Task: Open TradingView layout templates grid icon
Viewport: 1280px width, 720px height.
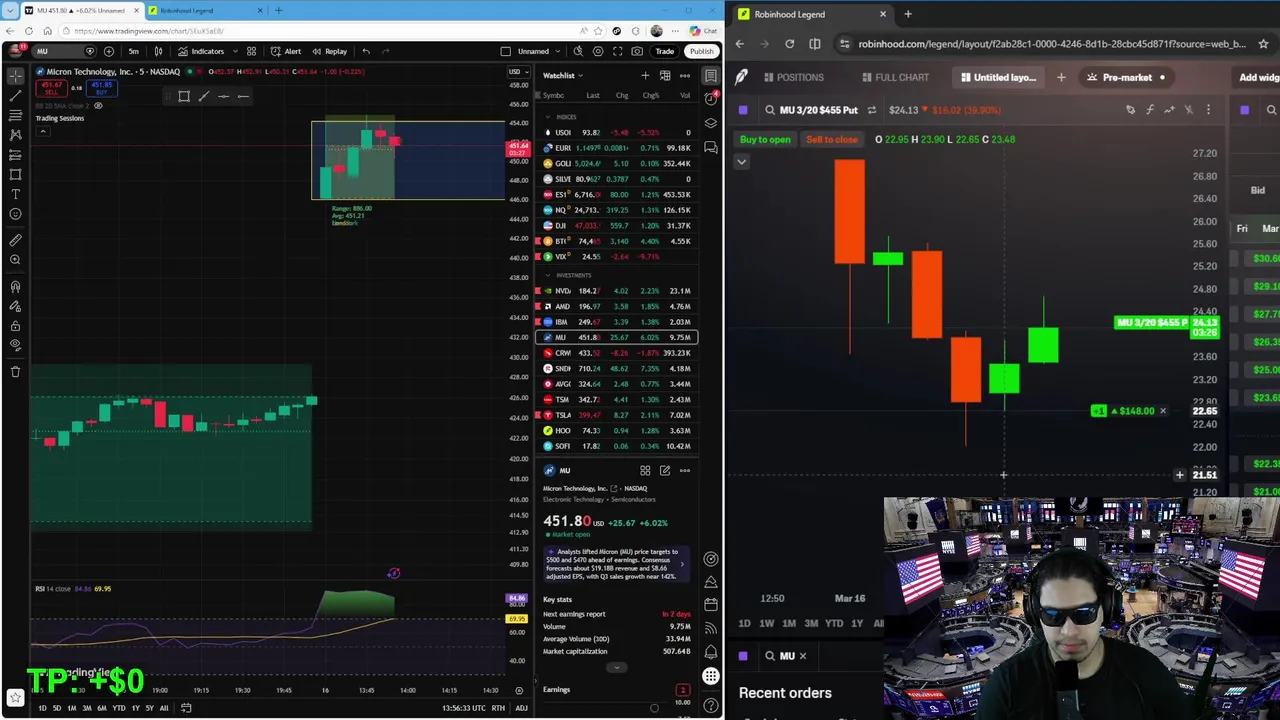Action: pos(251,51)
